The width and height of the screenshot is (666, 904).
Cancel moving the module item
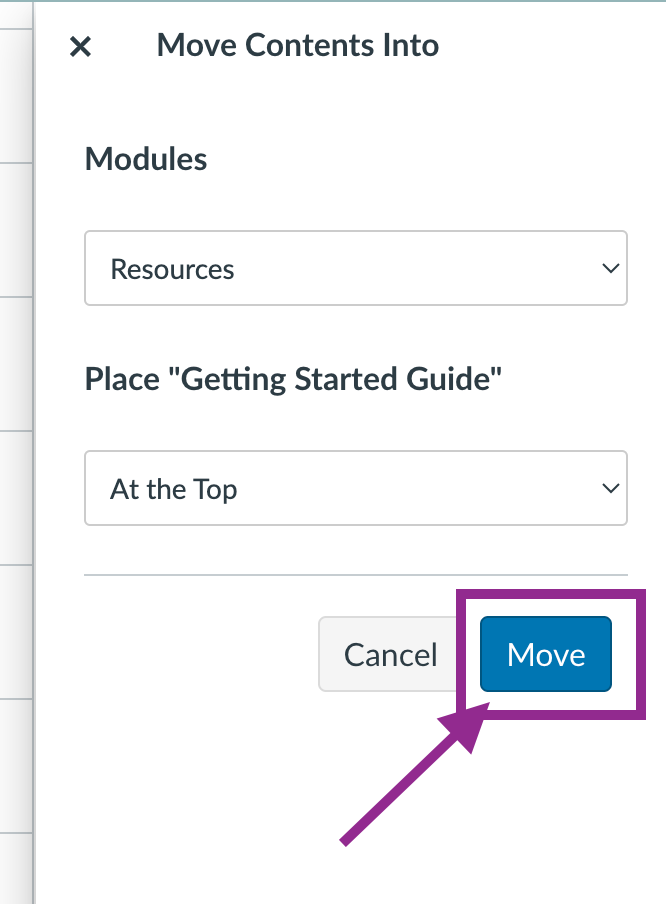[x=390, y=654]
